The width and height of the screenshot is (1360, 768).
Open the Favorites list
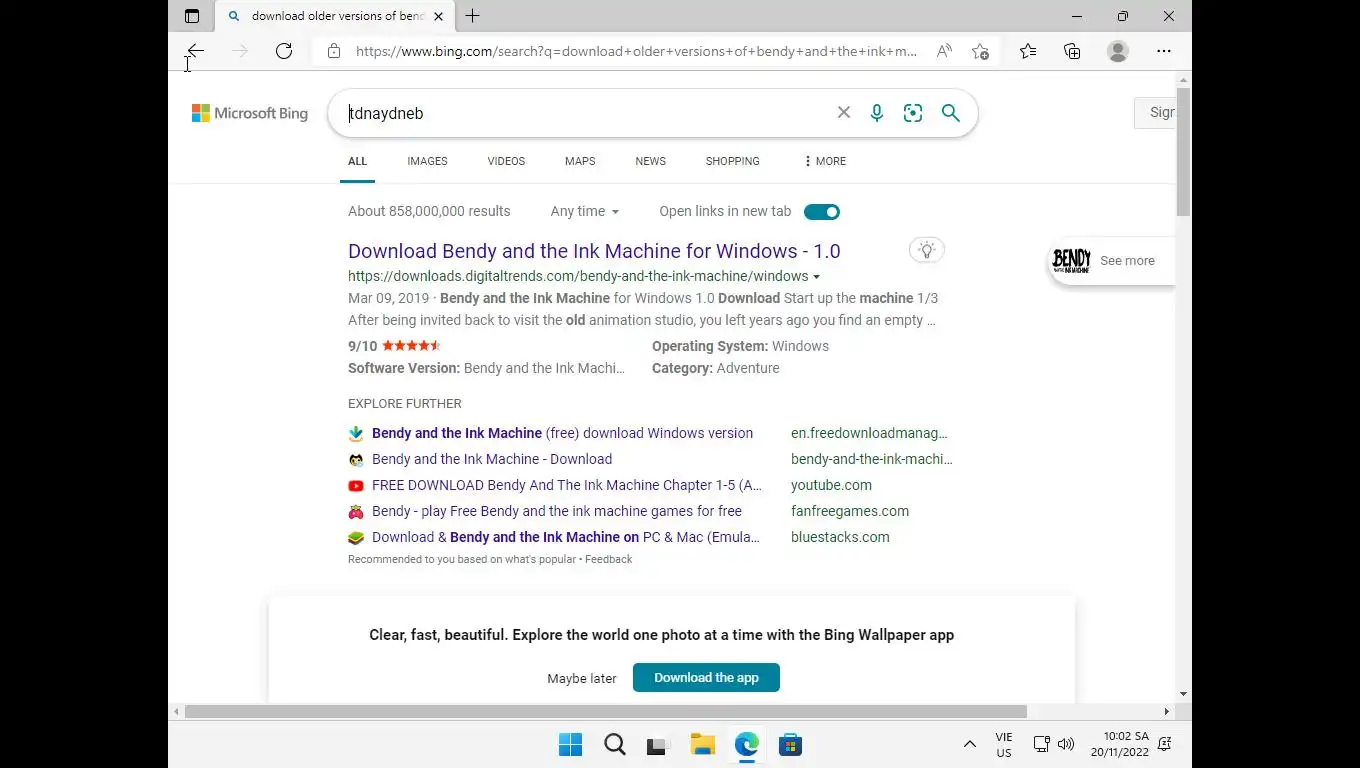(1028, 51)
